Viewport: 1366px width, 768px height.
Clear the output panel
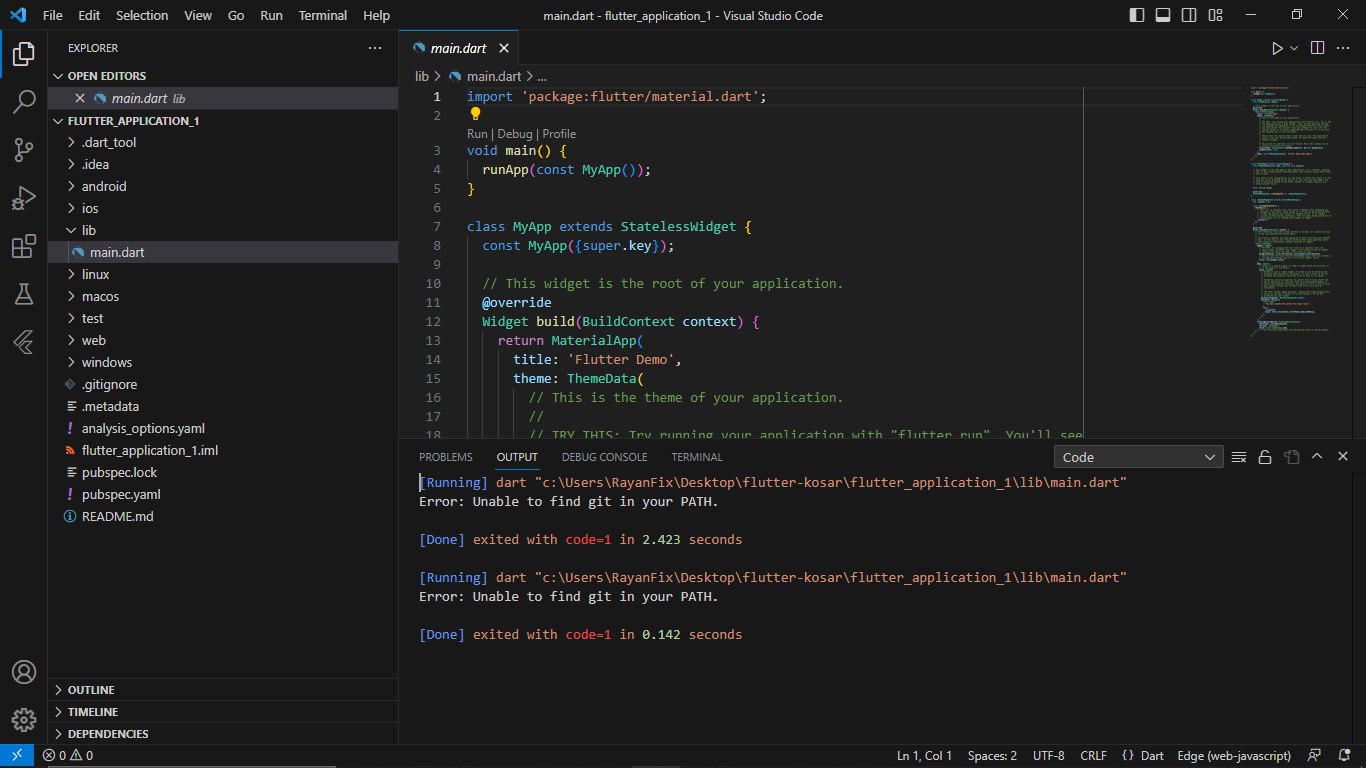(x=1239, y=457)
